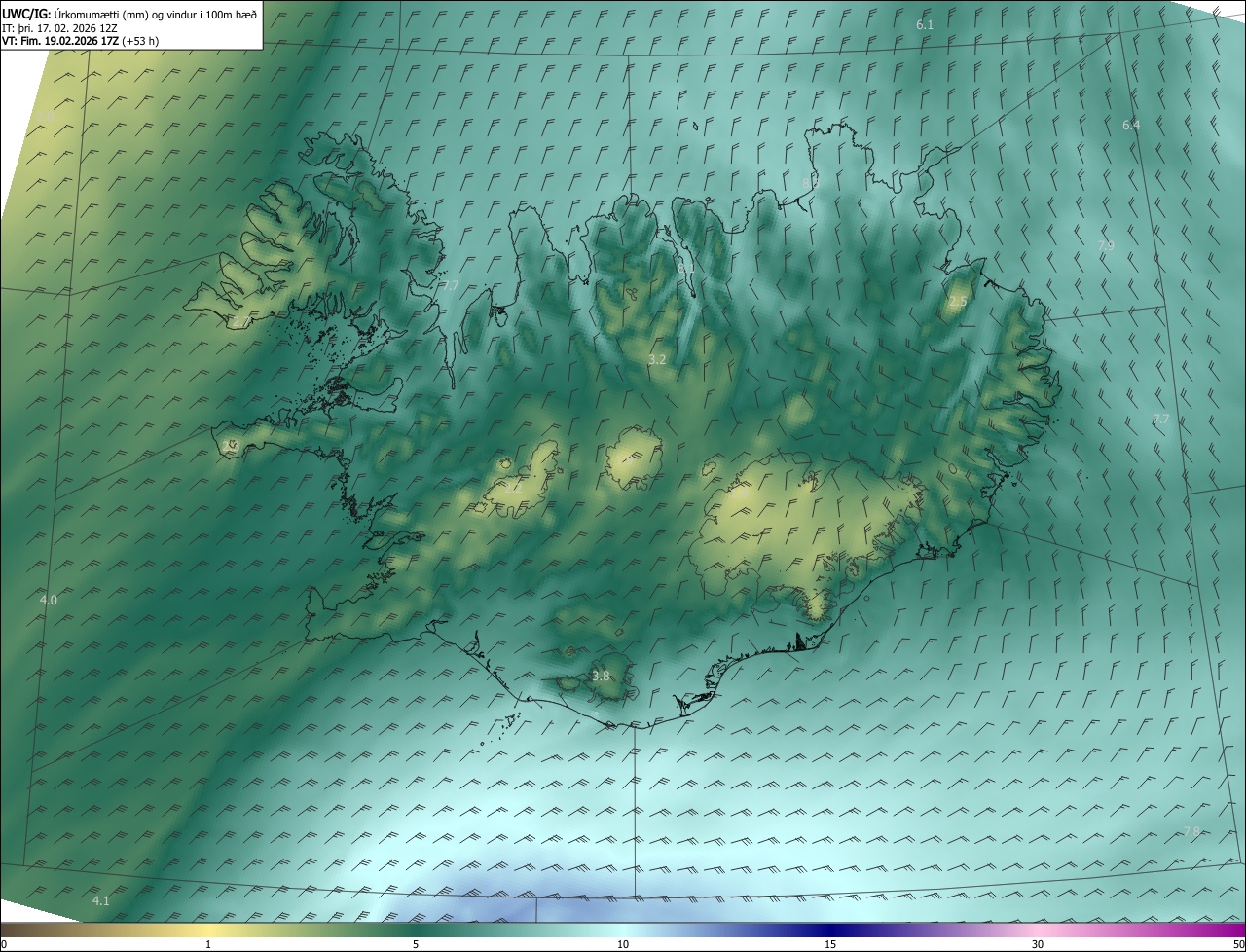
Task: Click the 3.8 value label over the southern glacier
Action: [601, 676]
